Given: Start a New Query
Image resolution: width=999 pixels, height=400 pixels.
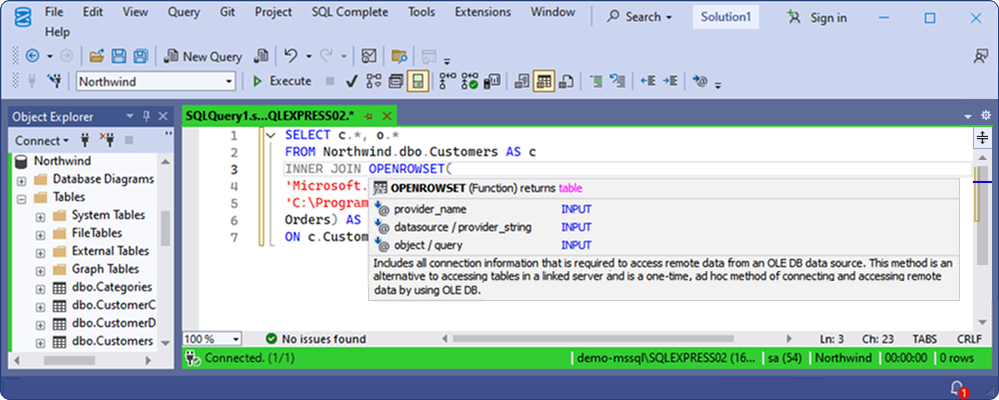Looking at the screenshot, I should tap(203, 56).
